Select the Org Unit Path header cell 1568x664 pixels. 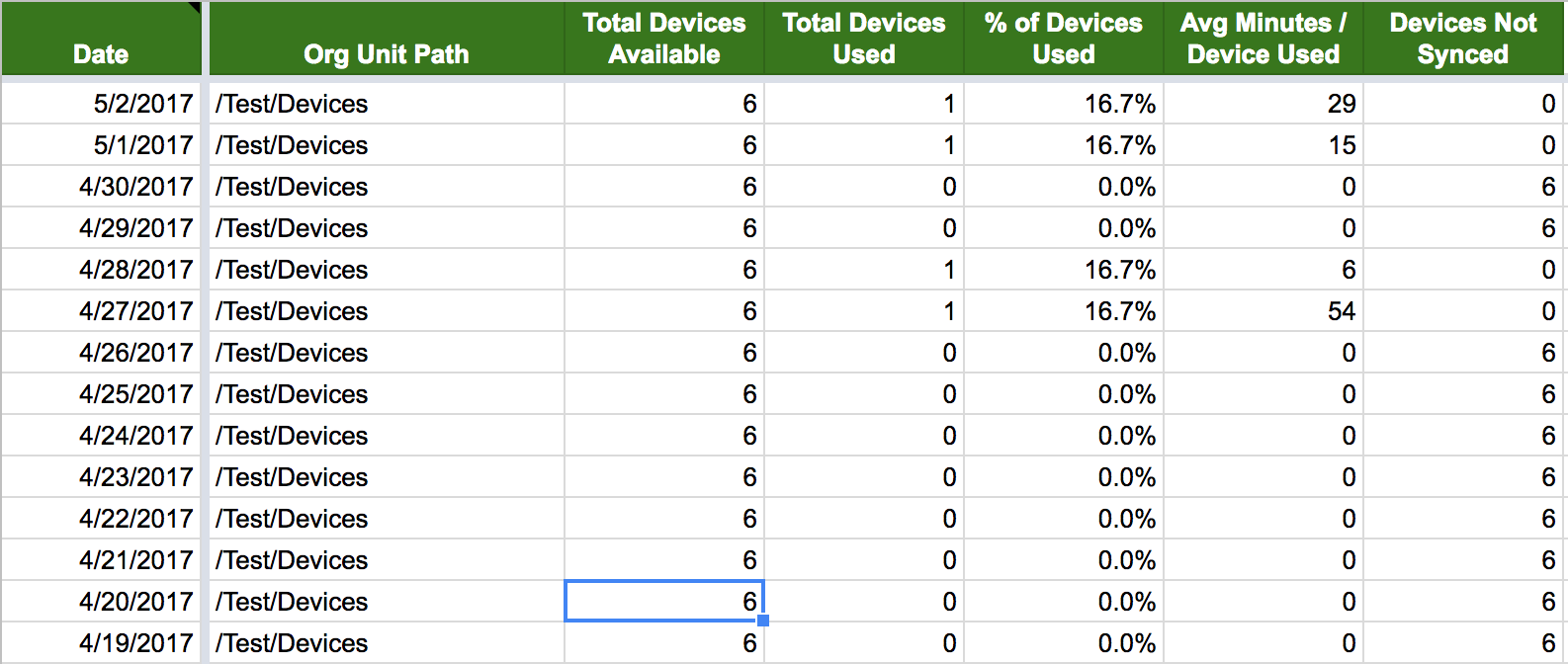386,40
